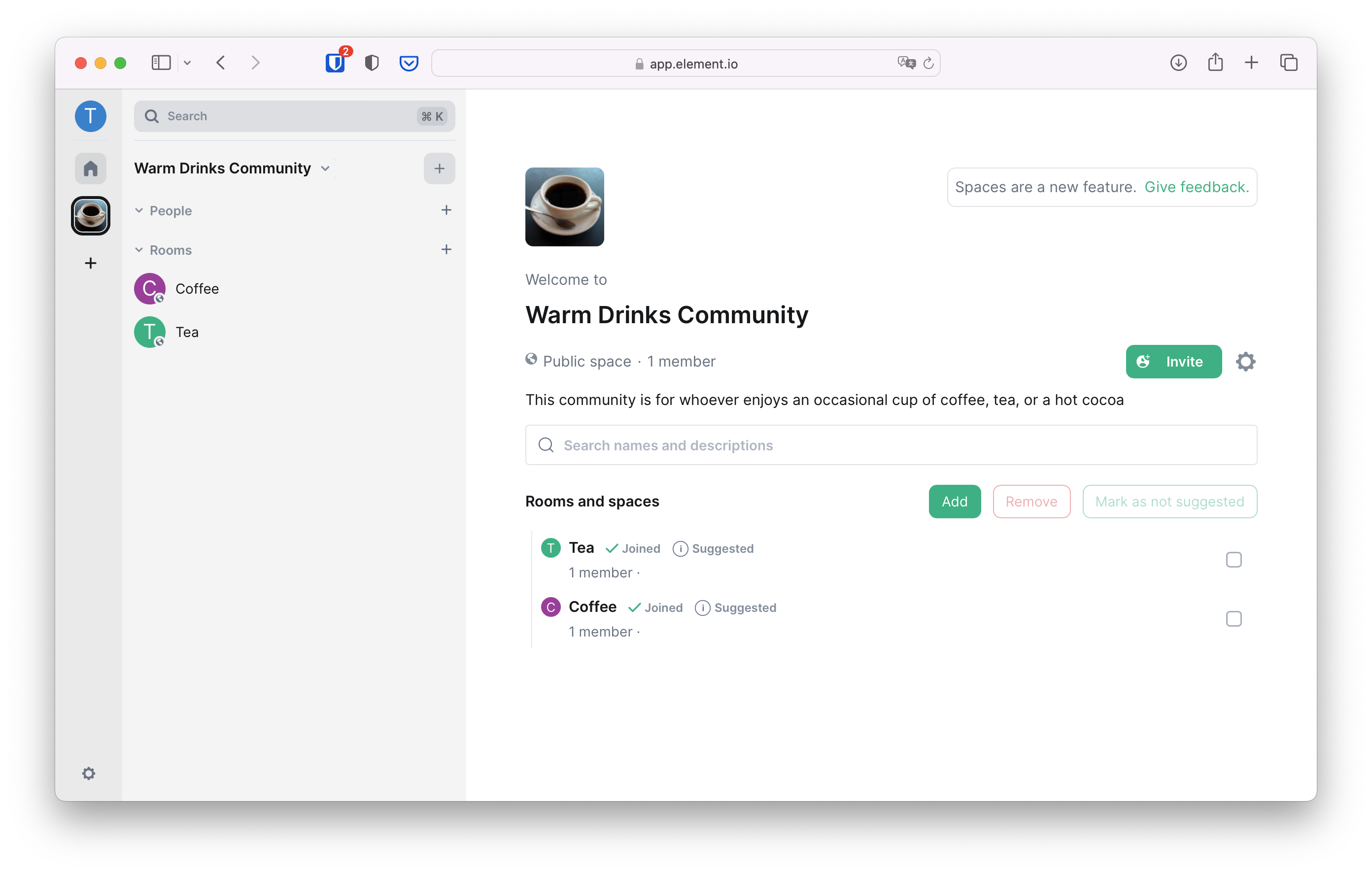Create a new space with the plus icon

click(91, 263)
